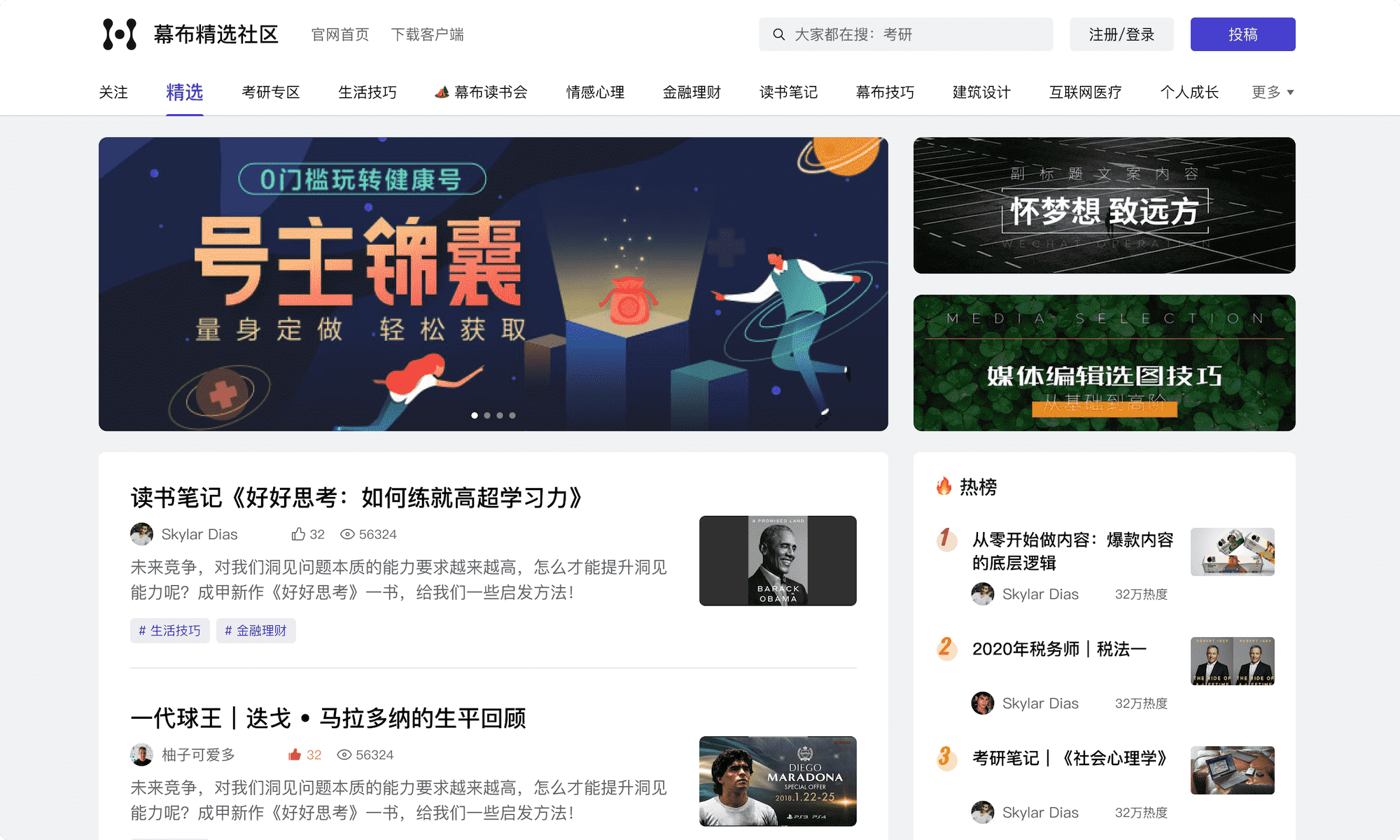Click the red thumbs-up on the Maradona post

[x=295, y=755]
